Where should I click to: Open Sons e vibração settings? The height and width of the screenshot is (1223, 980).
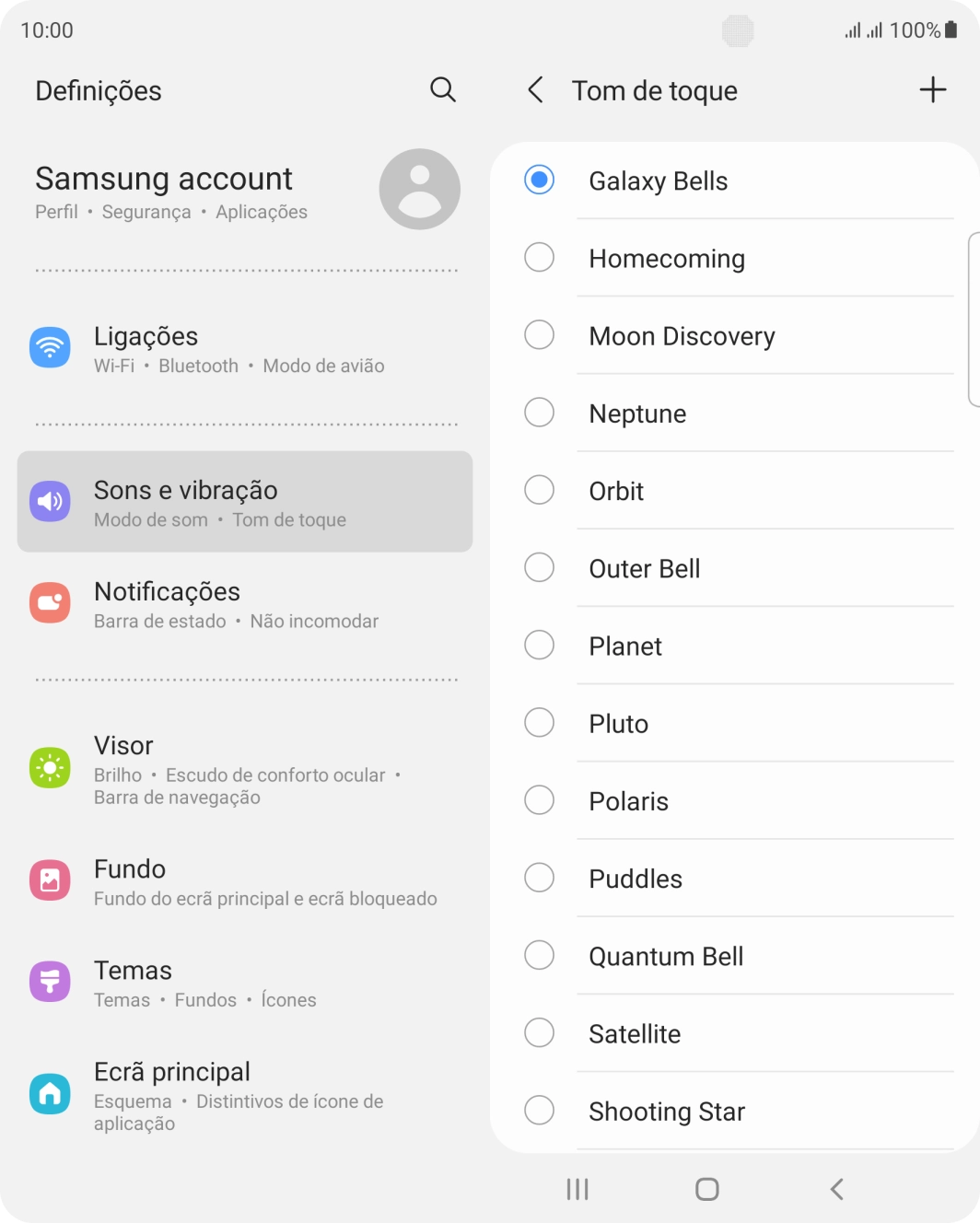[x=245, y=502]
